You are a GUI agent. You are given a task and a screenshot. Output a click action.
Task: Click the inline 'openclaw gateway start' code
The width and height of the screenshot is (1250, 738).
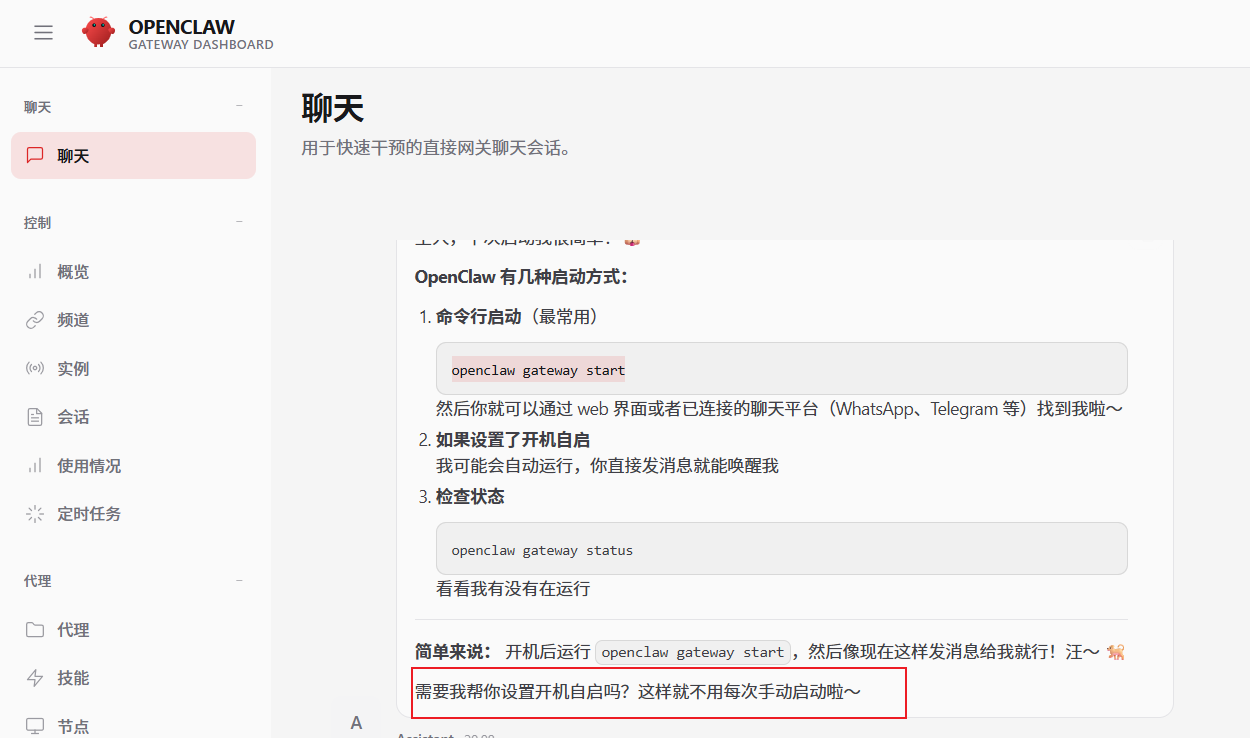coord(693,652)
